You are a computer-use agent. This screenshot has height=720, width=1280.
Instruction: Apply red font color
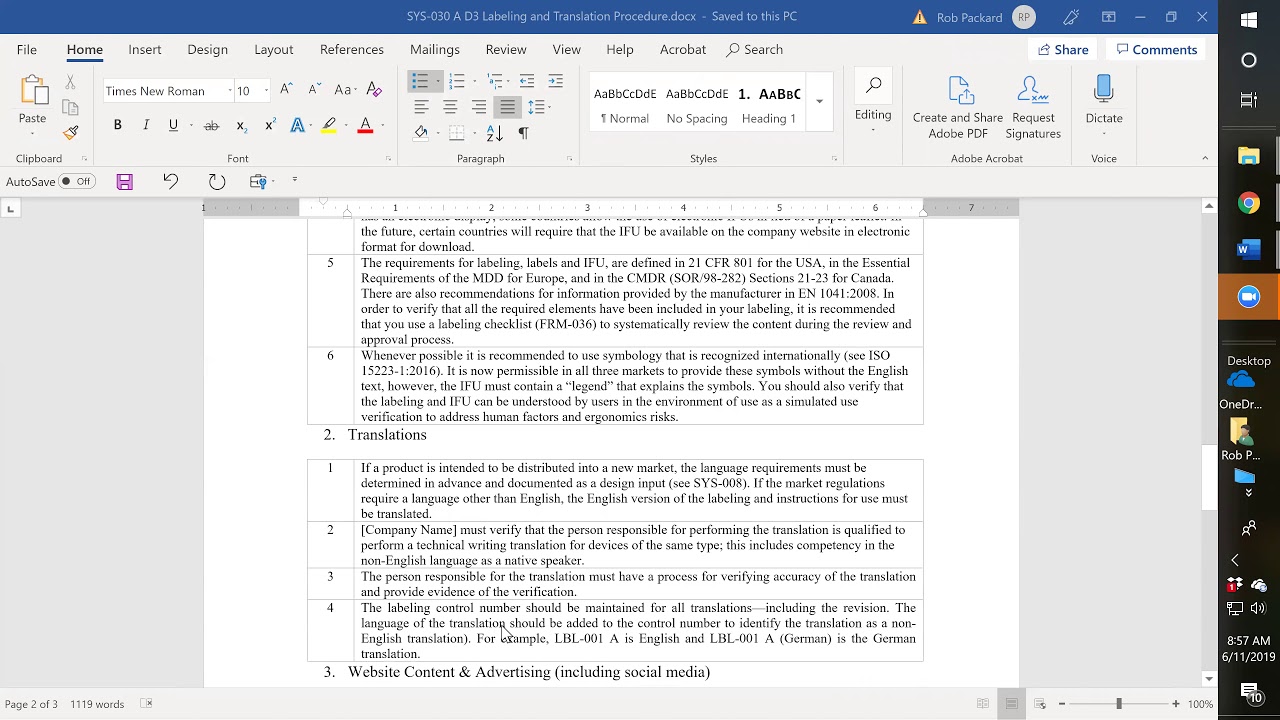365,125
